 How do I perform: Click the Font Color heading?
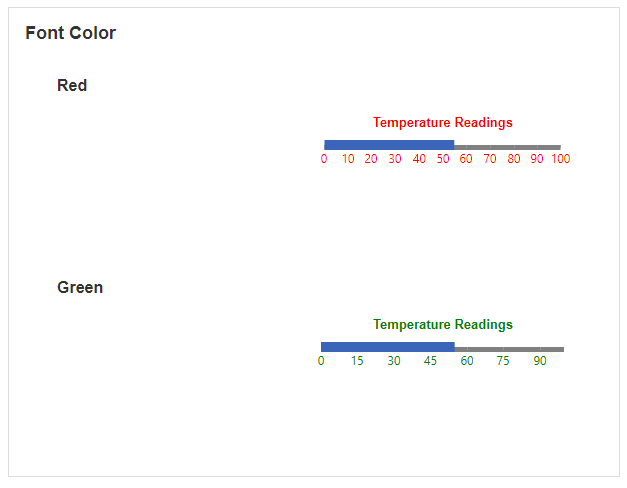click(x=71, y=33)
